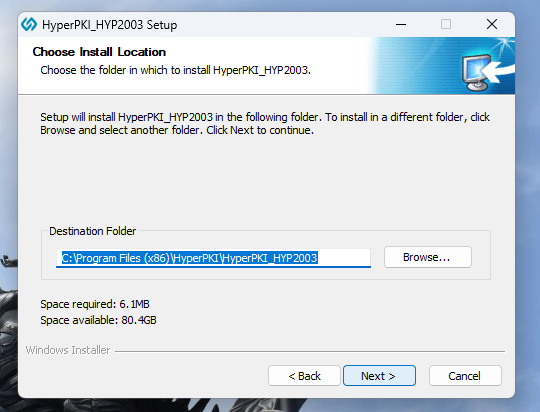Click the Space required 6.1MB text
540x412 pixels.
[x=95, y=304]
